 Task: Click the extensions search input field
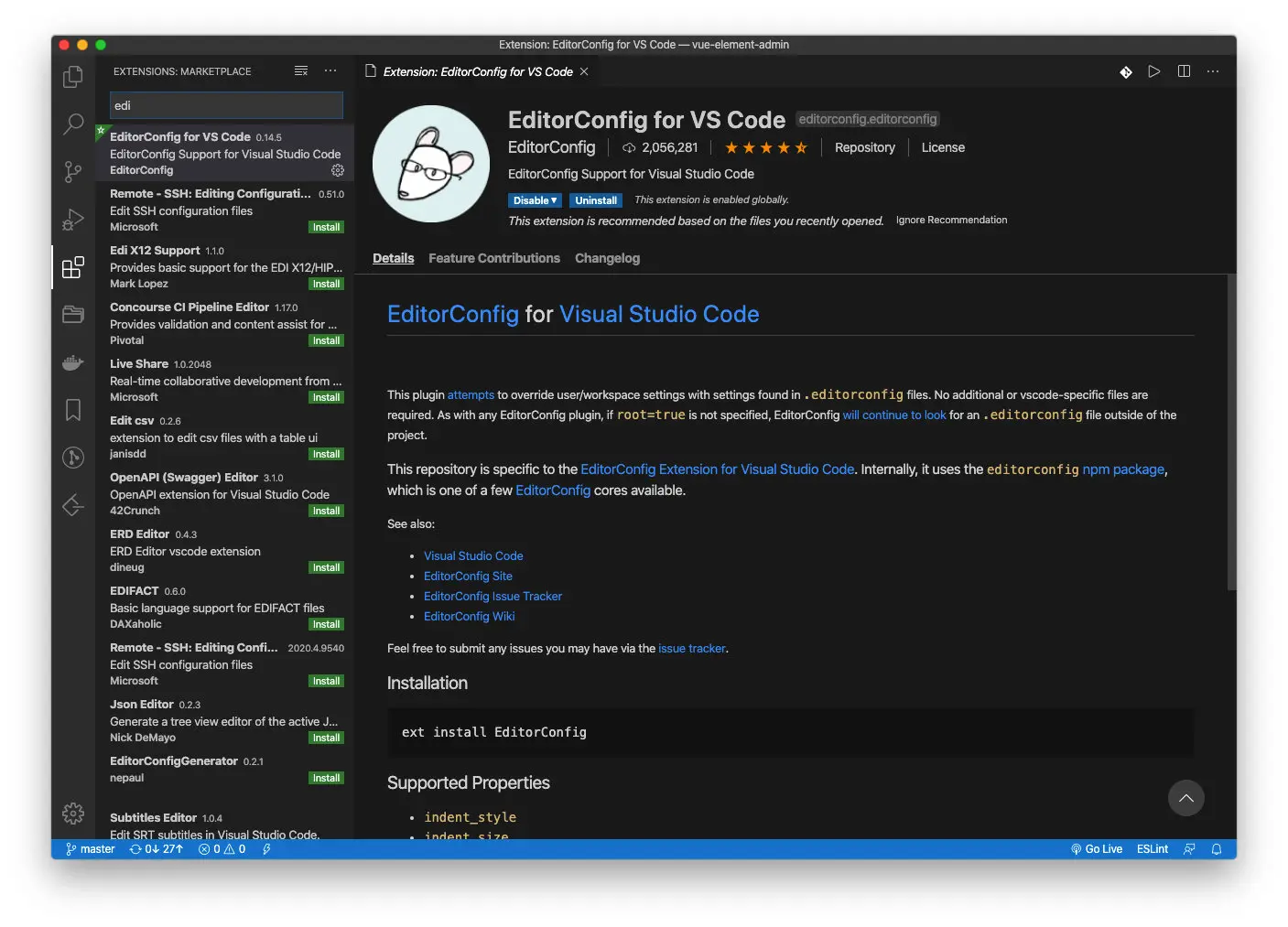pyautogui.click(x=226, y=105)
